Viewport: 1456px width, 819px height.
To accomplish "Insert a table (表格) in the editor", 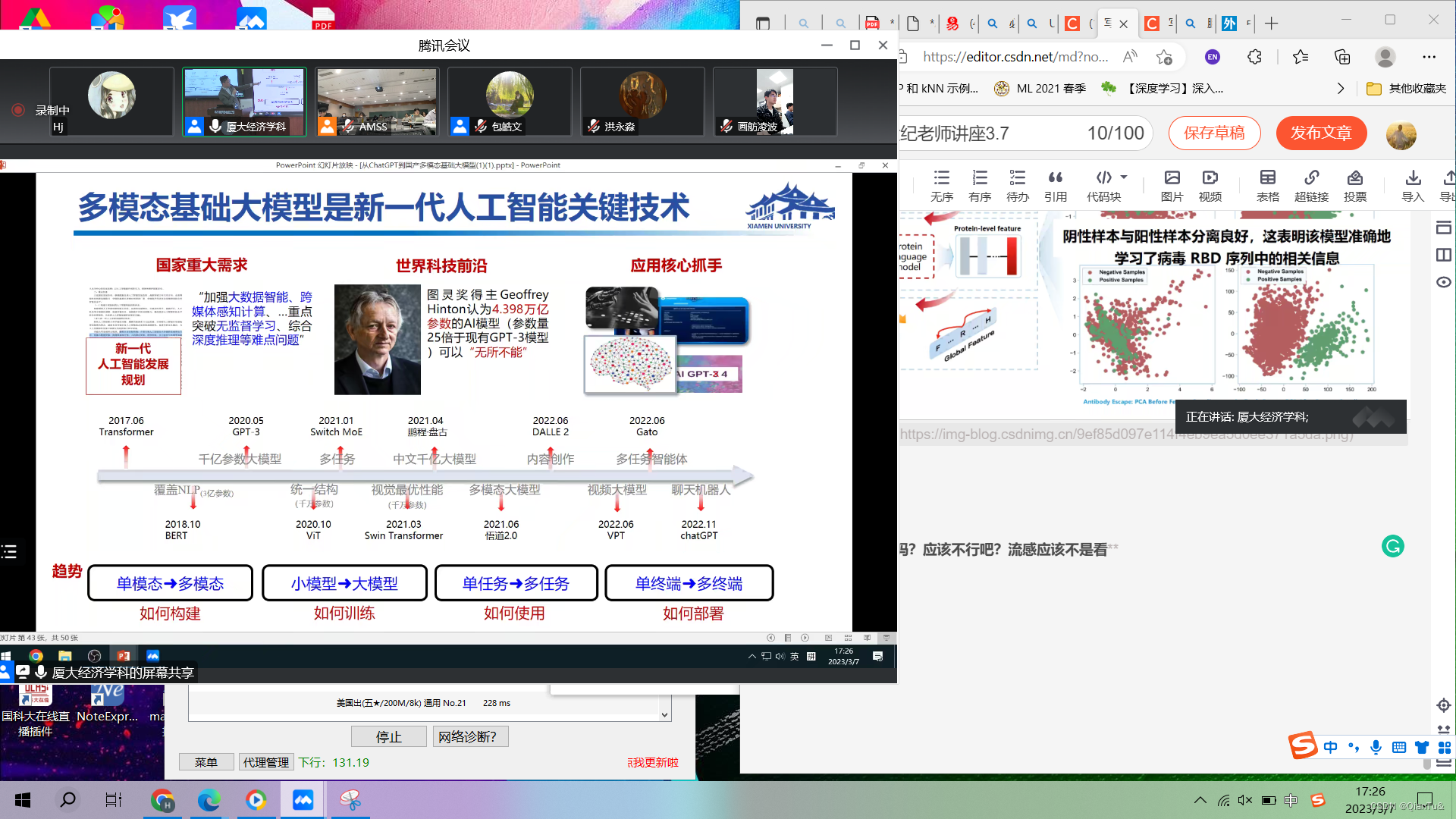I will [1268, 186].
